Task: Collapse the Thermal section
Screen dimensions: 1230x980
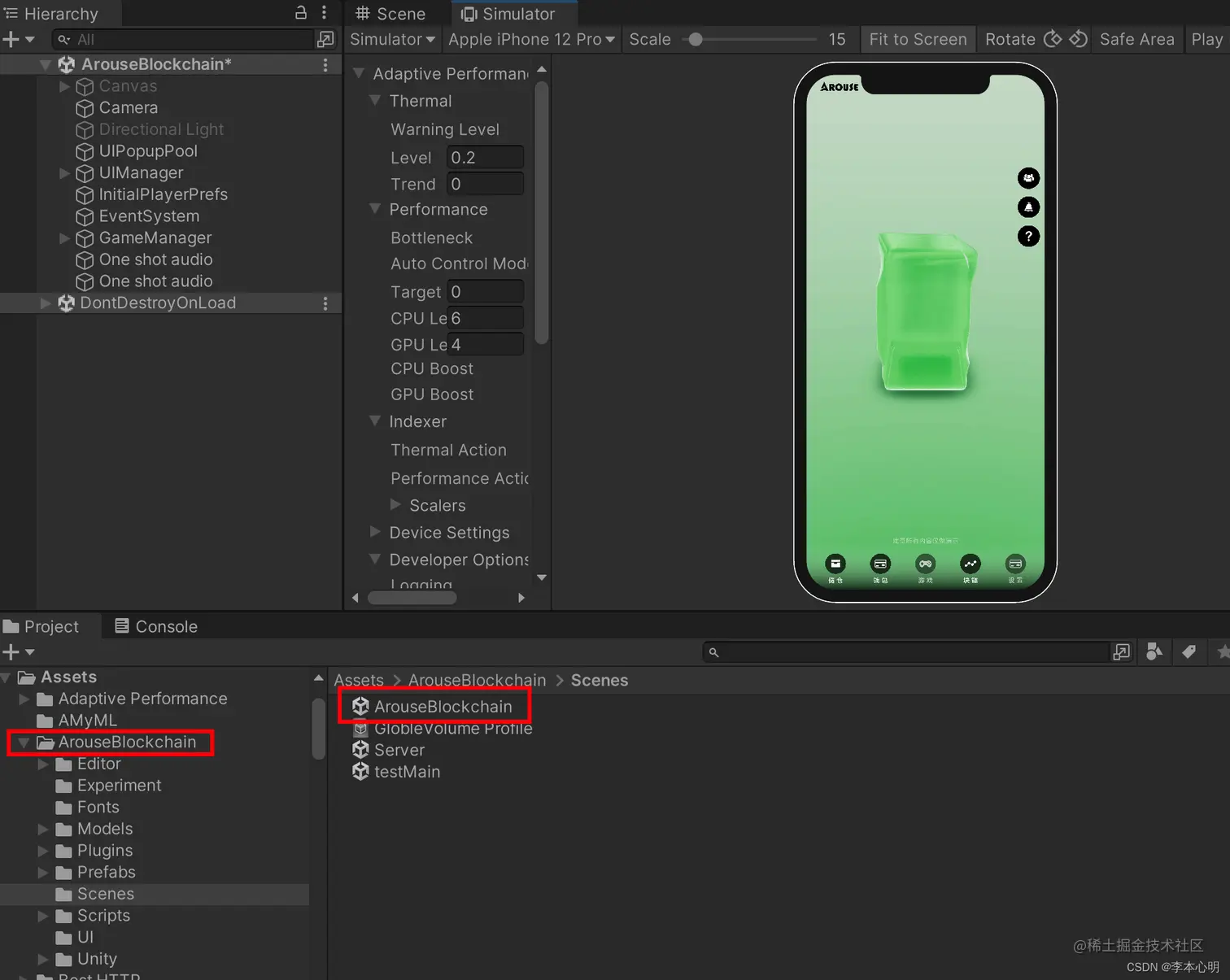Action: (375, 101)
